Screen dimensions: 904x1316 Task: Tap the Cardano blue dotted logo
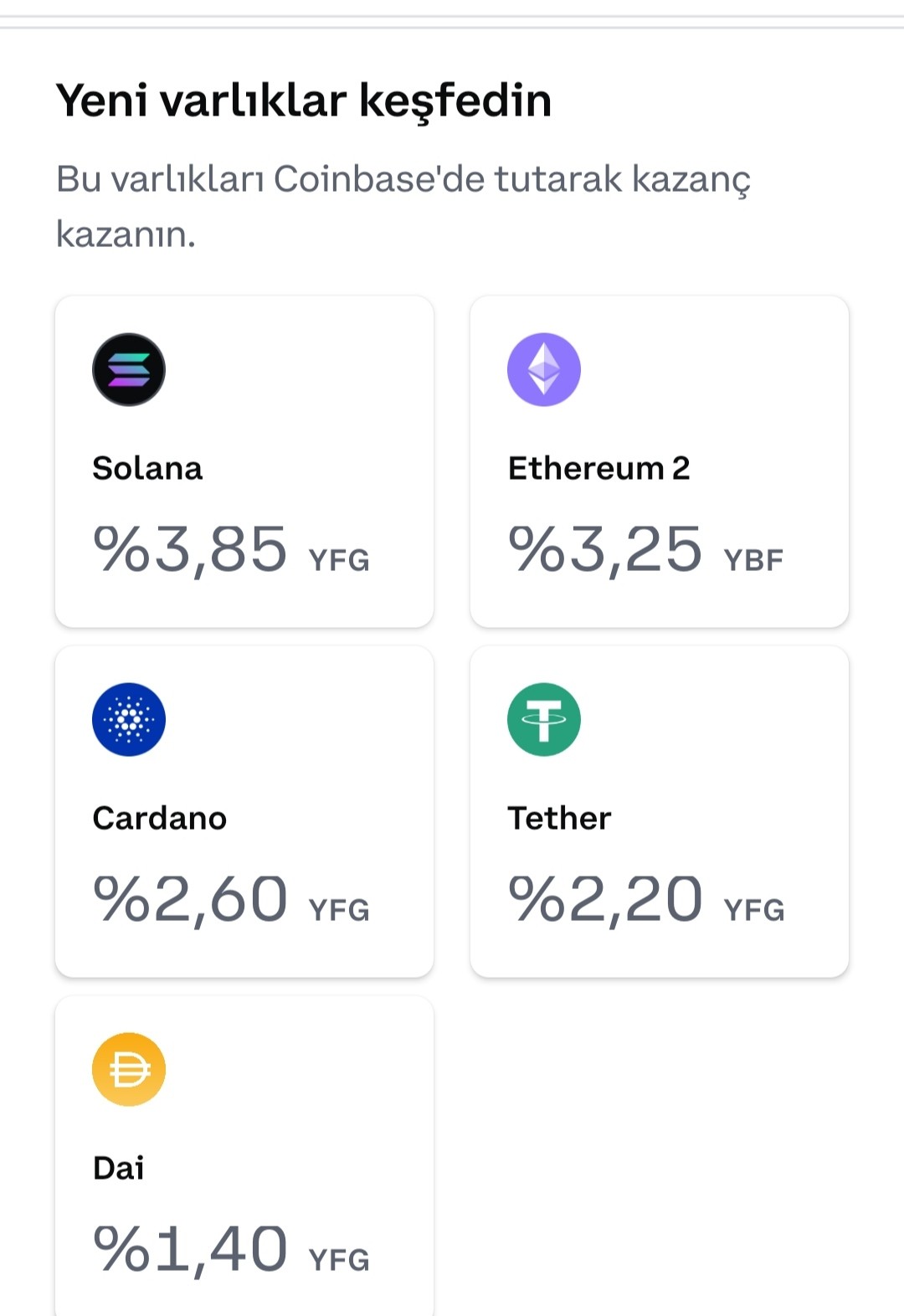129,720
